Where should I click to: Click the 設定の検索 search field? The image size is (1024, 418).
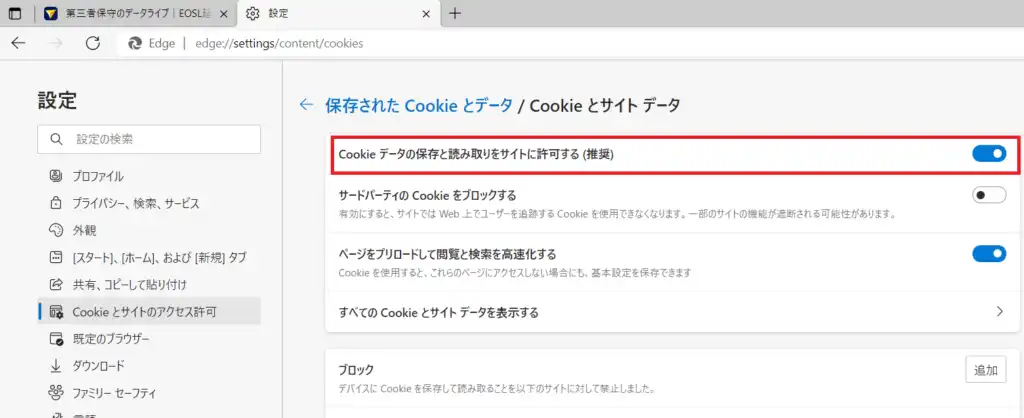coord(149,139)
